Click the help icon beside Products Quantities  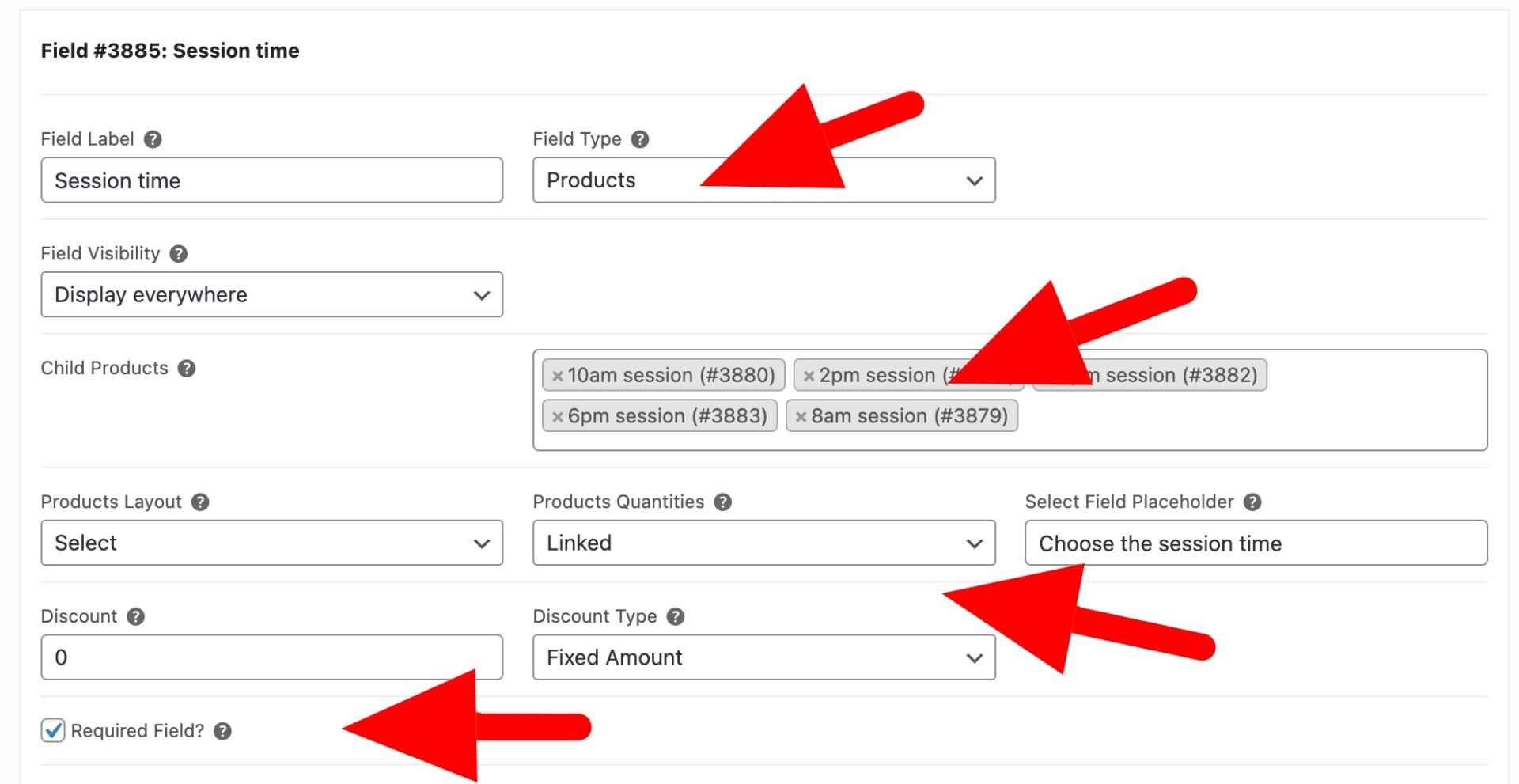(722, 501)
